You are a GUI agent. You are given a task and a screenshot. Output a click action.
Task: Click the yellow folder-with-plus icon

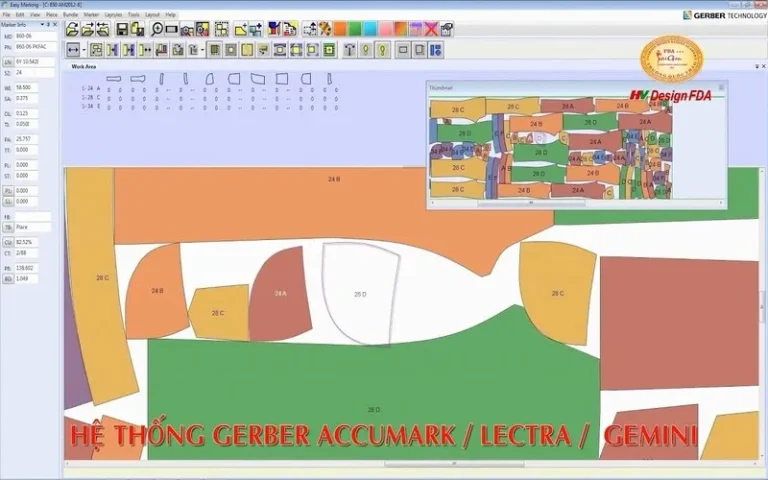click(x=240, y=29)
